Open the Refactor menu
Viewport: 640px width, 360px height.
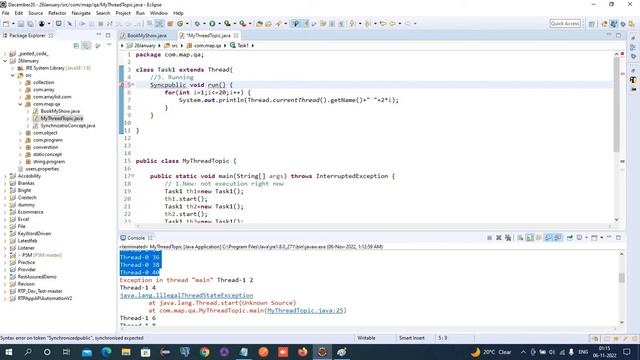pyautogui.click(x=57, y=13)
